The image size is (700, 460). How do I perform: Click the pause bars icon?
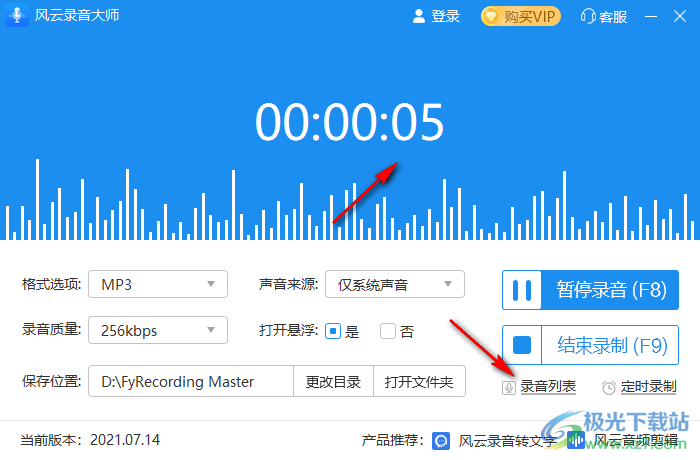522,290
